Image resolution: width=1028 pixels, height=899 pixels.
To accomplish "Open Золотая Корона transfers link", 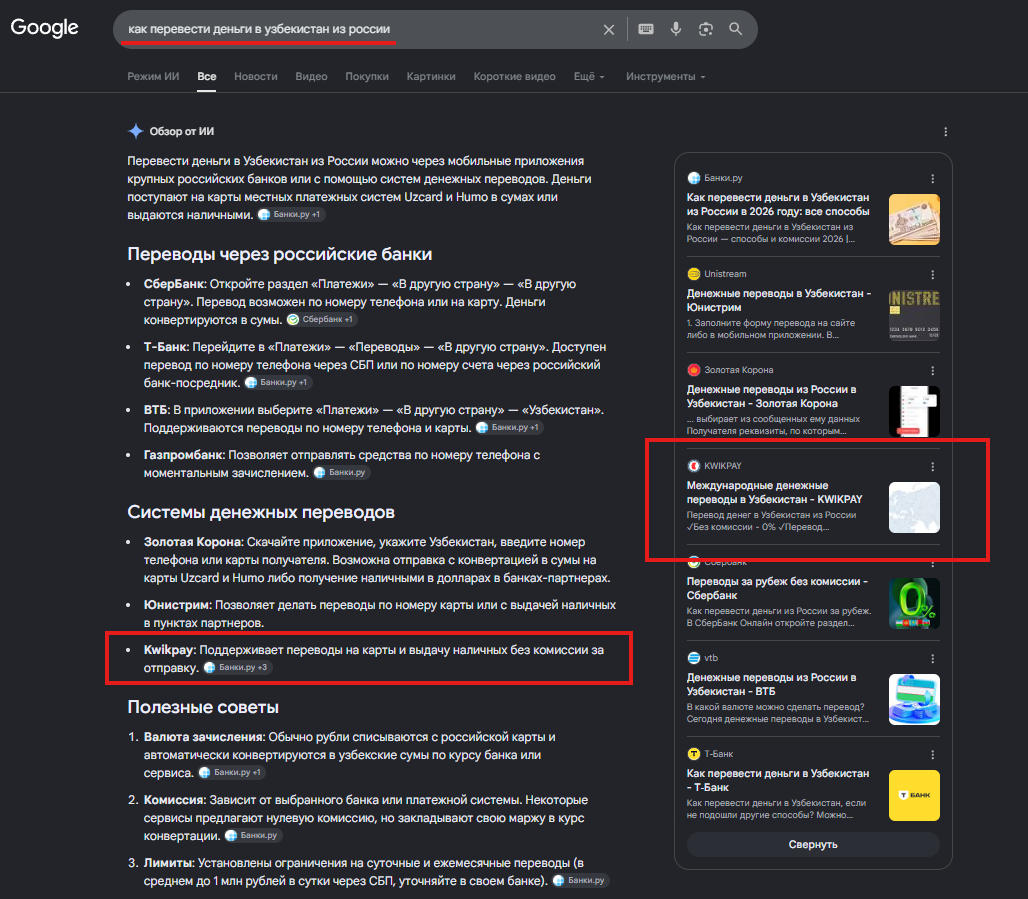I will 771,396.
